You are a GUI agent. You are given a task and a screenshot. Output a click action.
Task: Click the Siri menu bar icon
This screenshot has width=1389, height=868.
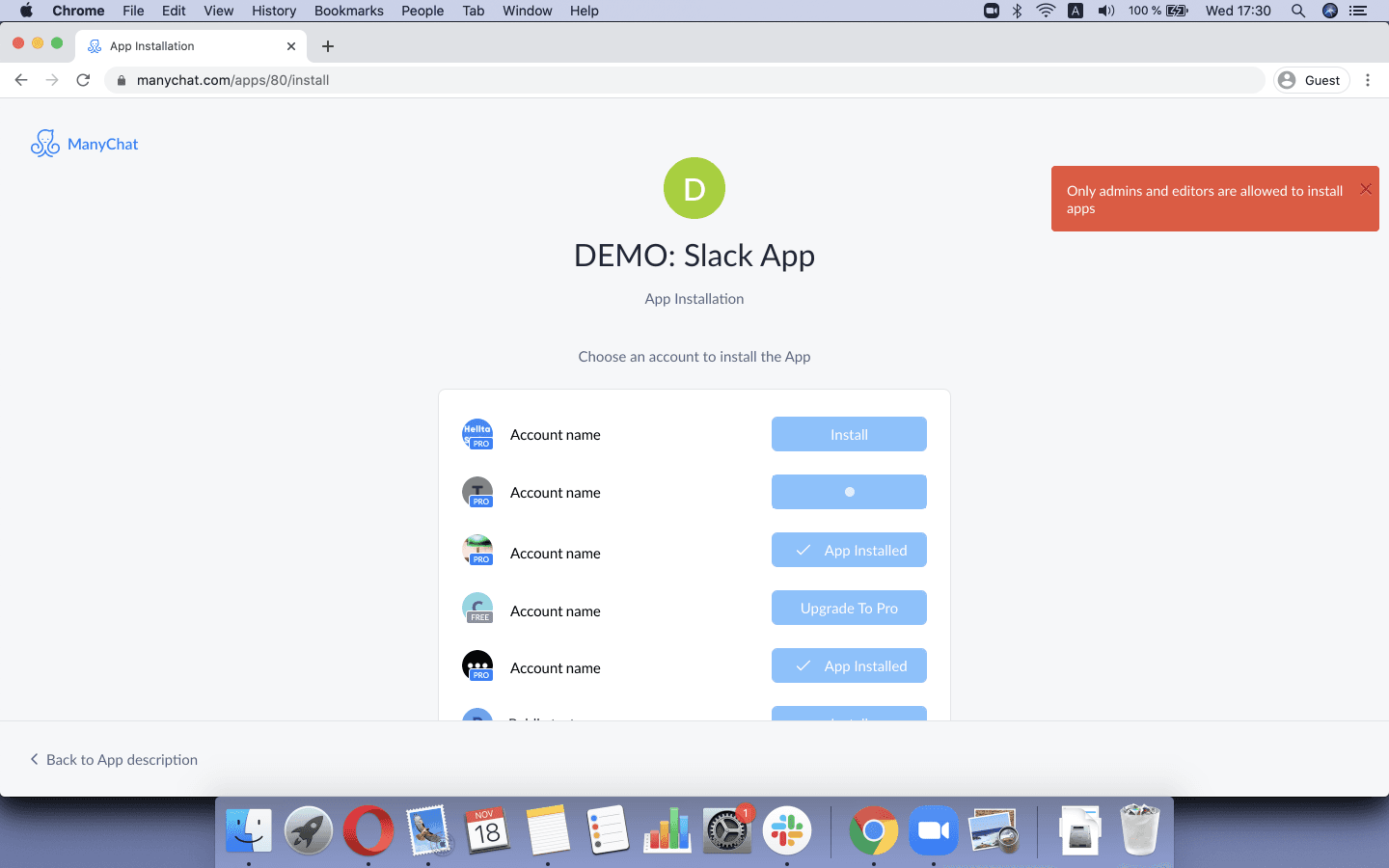(x=1330, y=11)
